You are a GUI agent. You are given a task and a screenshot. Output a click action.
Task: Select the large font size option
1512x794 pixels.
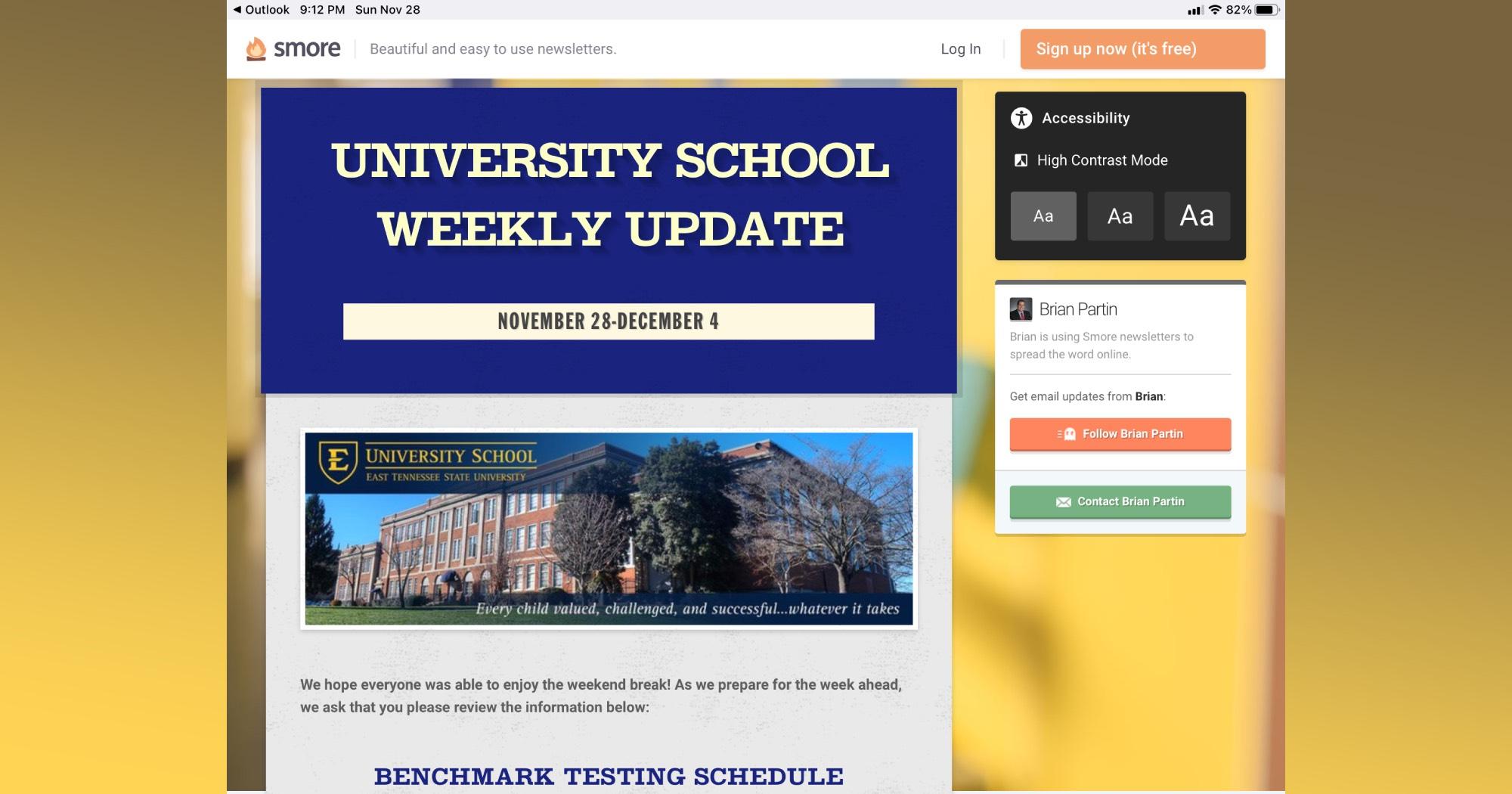click(x=1197, y=216)
